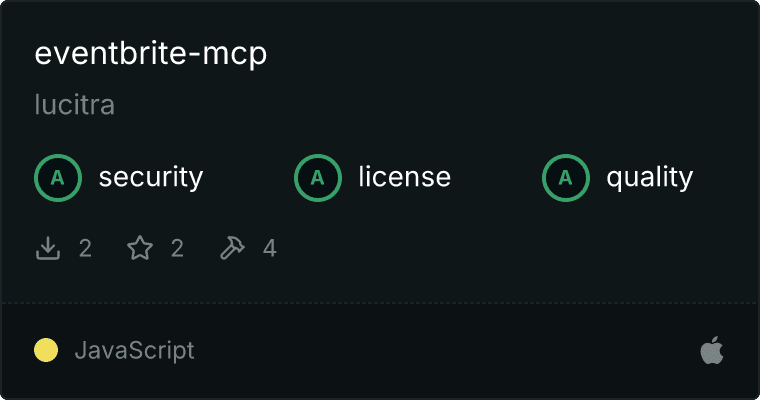Click the Apple platform logo
The image size is (760, 400).
(712, 350)
